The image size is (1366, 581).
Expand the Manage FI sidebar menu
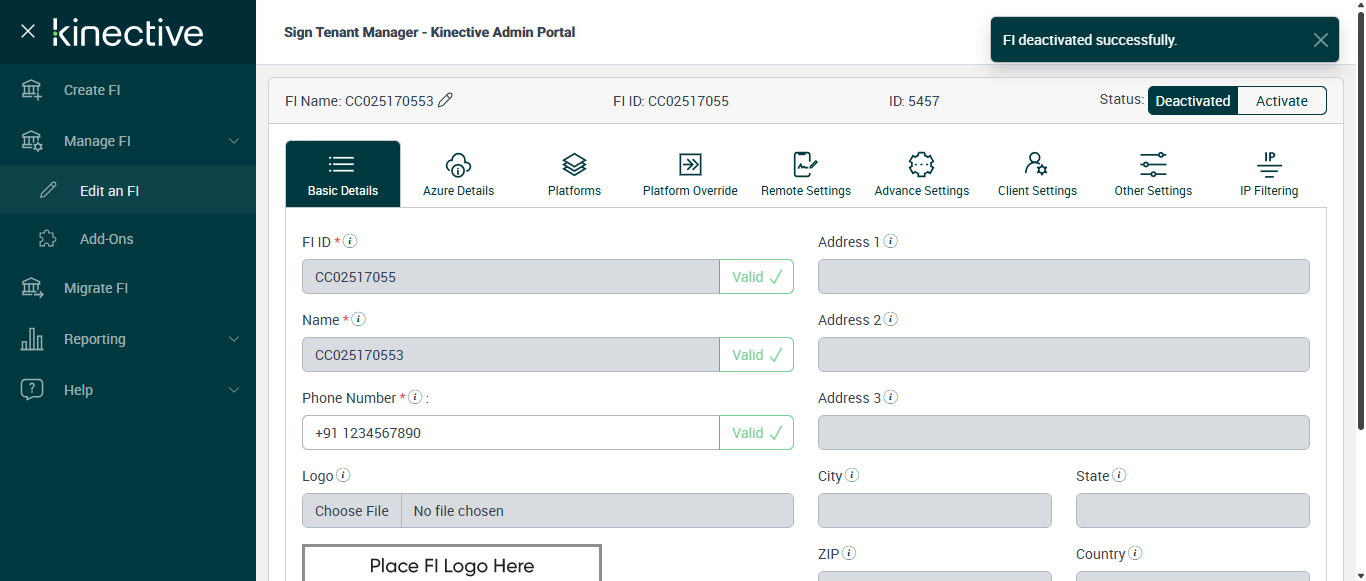click(128, 141)
